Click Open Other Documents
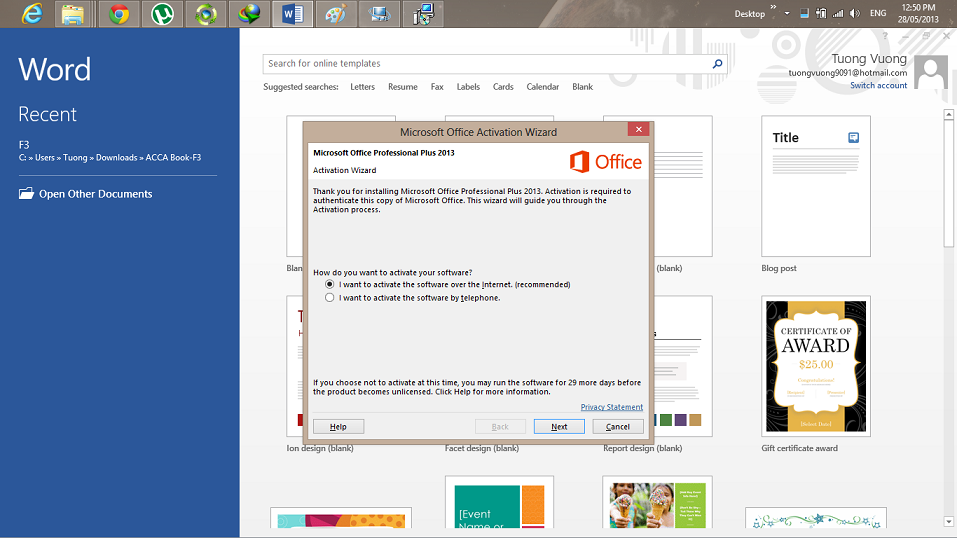Image resolution: width=957 pixels, height=538 pixels. (96, 194)
